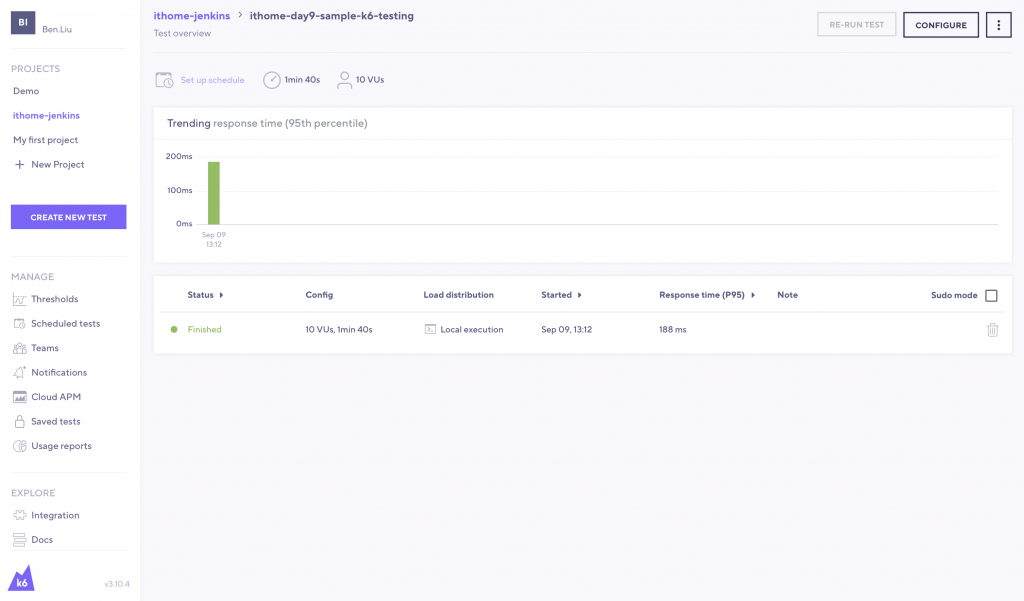Enable the Sudo mode checkbox

pos(991,295)
